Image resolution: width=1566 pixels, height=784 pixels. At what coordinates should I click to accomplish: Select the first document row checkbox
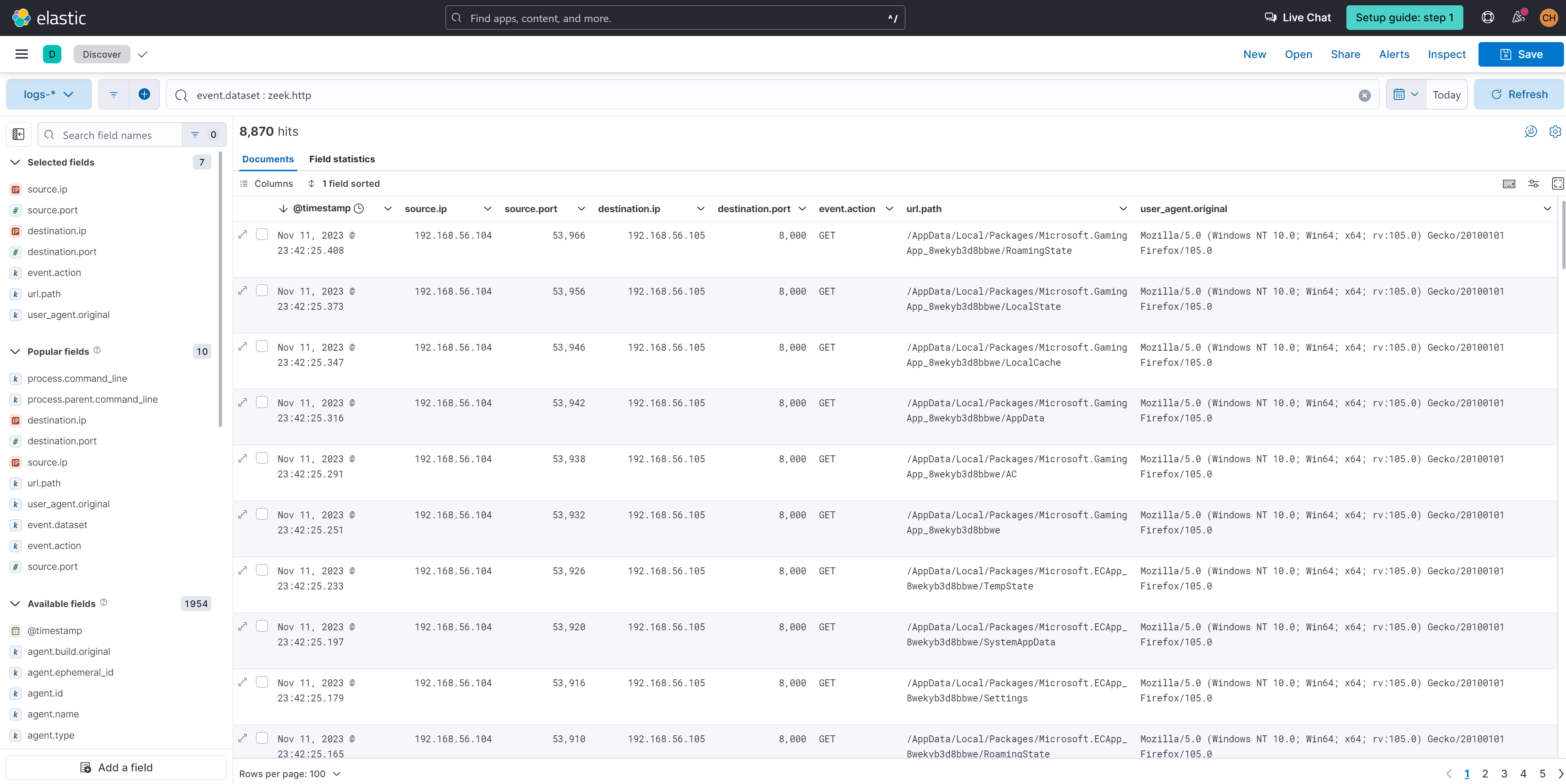point(262,235)
